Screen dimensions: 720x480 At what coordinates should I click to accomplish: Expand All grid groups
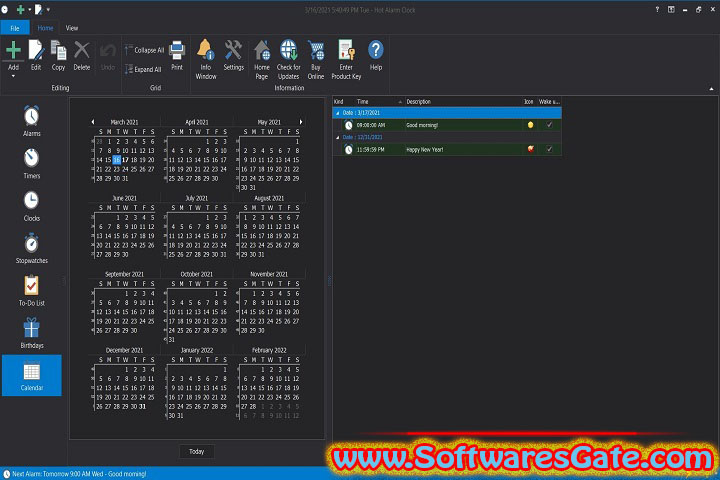(143, 69)
